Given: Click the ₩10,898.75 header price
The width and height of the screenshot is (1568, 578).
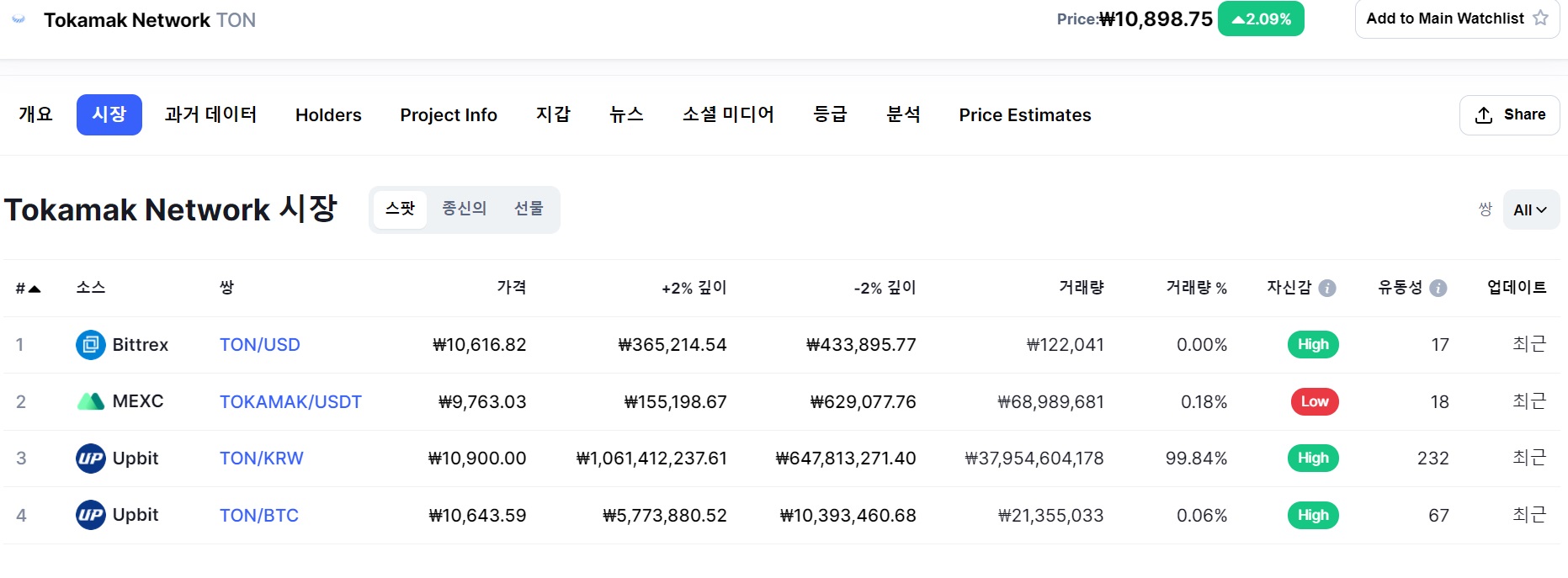Looking at the screenshot, I should pos(1156,19).
